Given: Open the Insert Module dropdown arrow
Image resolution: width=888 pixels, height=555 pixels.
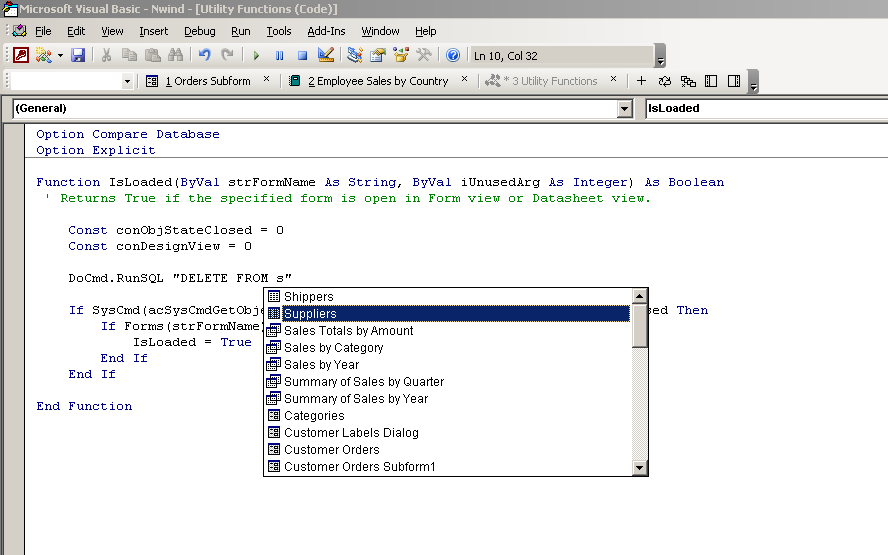Looking at the screenshot, I should point(60,56).
